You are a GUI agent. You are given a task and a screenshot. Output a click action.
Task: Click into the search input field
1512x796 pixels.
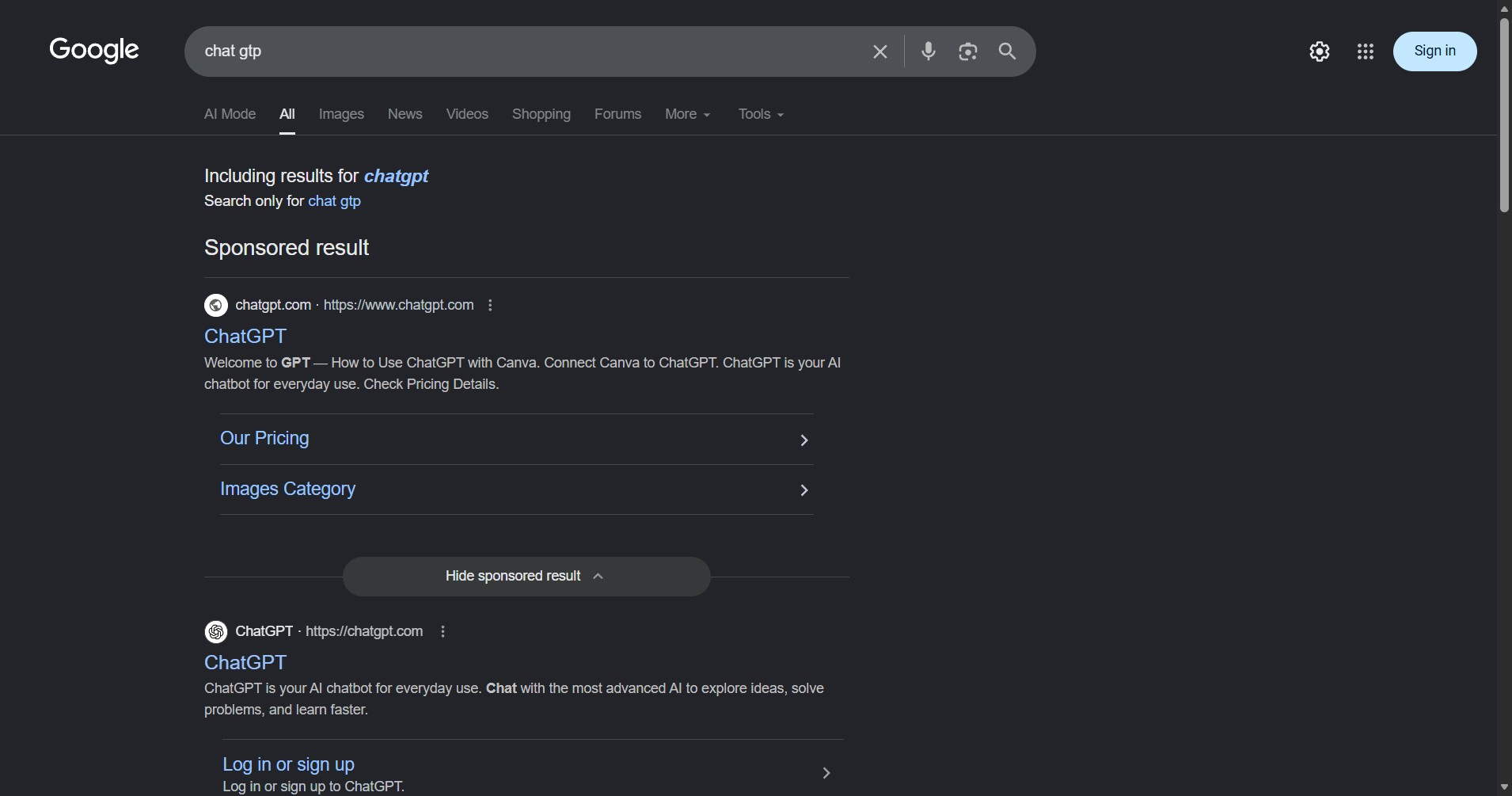point(526,51)
